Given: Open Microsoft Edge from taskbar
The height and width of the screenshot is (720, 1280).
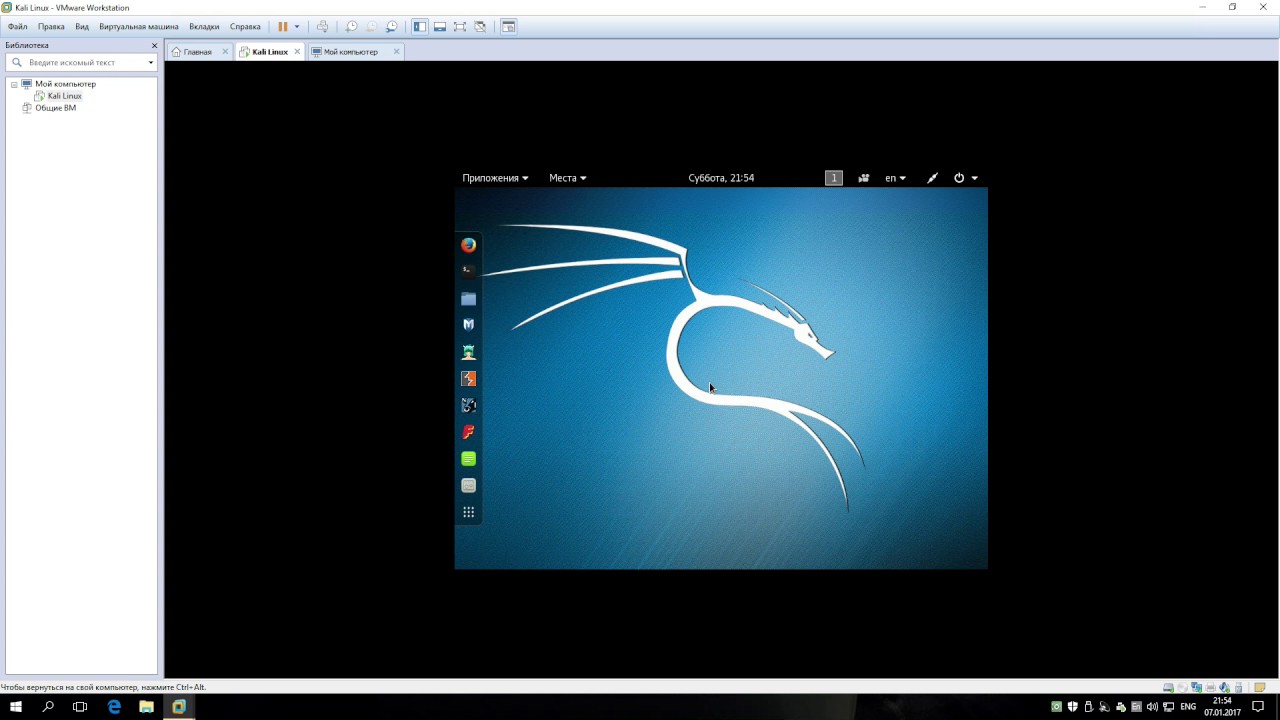Looking at the screenshot, I should (114, 707).
